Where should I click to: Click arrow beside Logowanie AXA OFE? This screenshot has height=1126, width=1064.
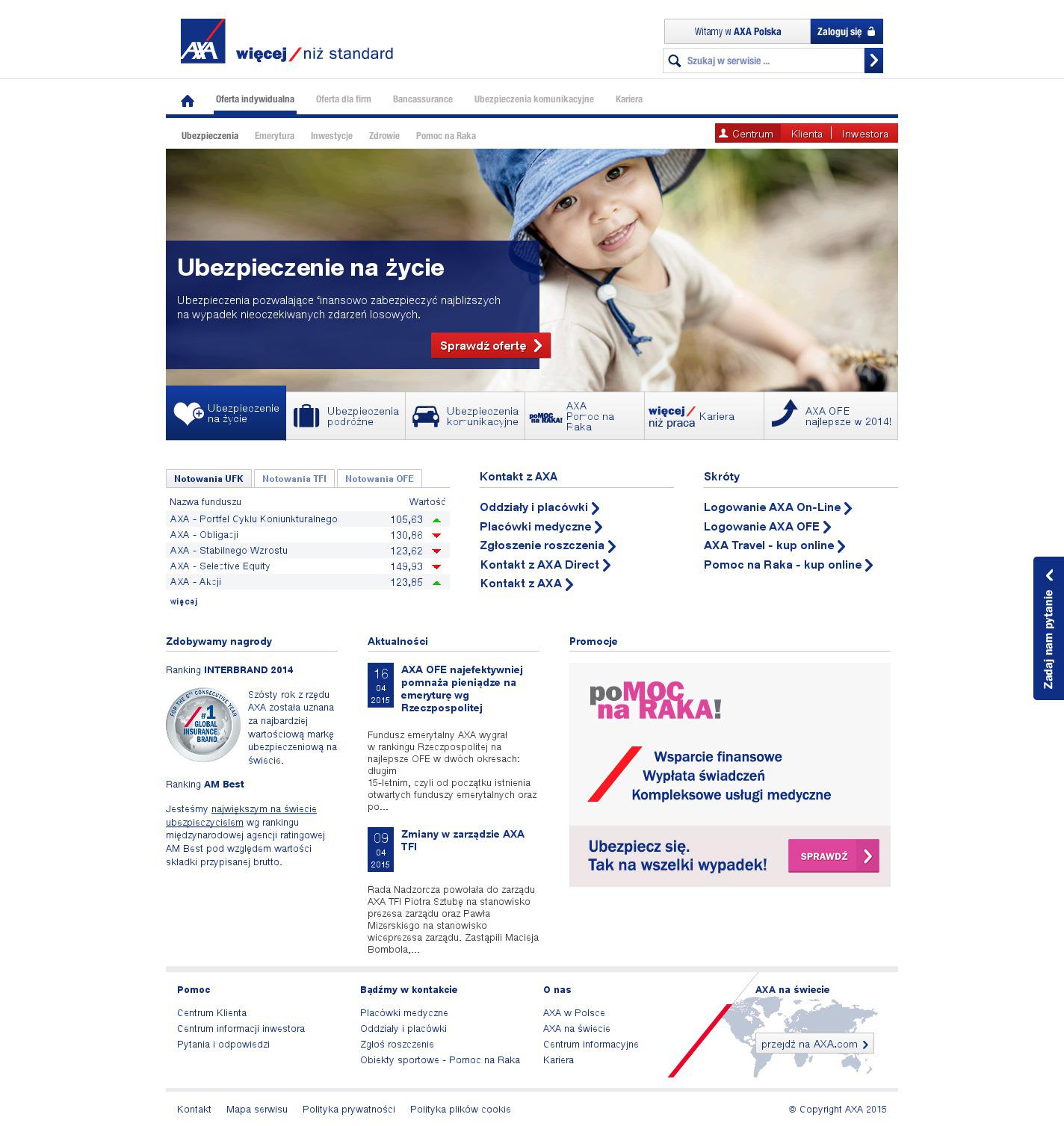827,528
